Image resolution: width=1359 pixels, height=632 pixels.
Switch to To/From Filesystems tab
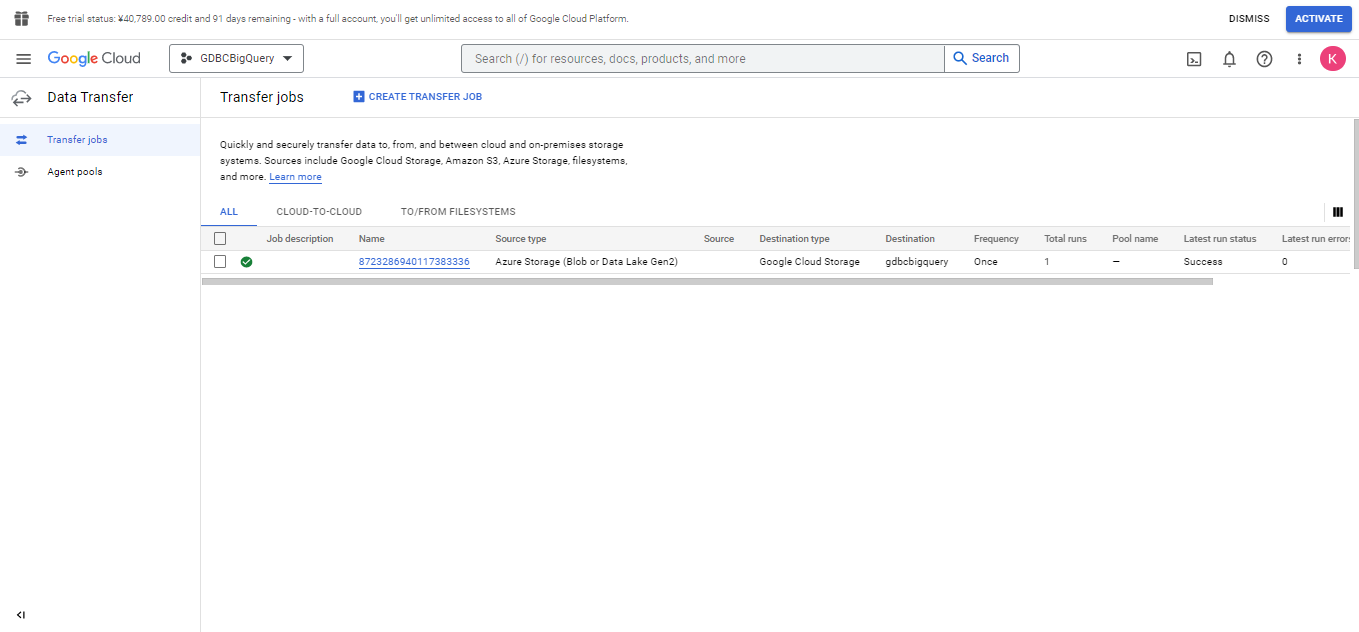pyautogui.click(x=458, y=212)
